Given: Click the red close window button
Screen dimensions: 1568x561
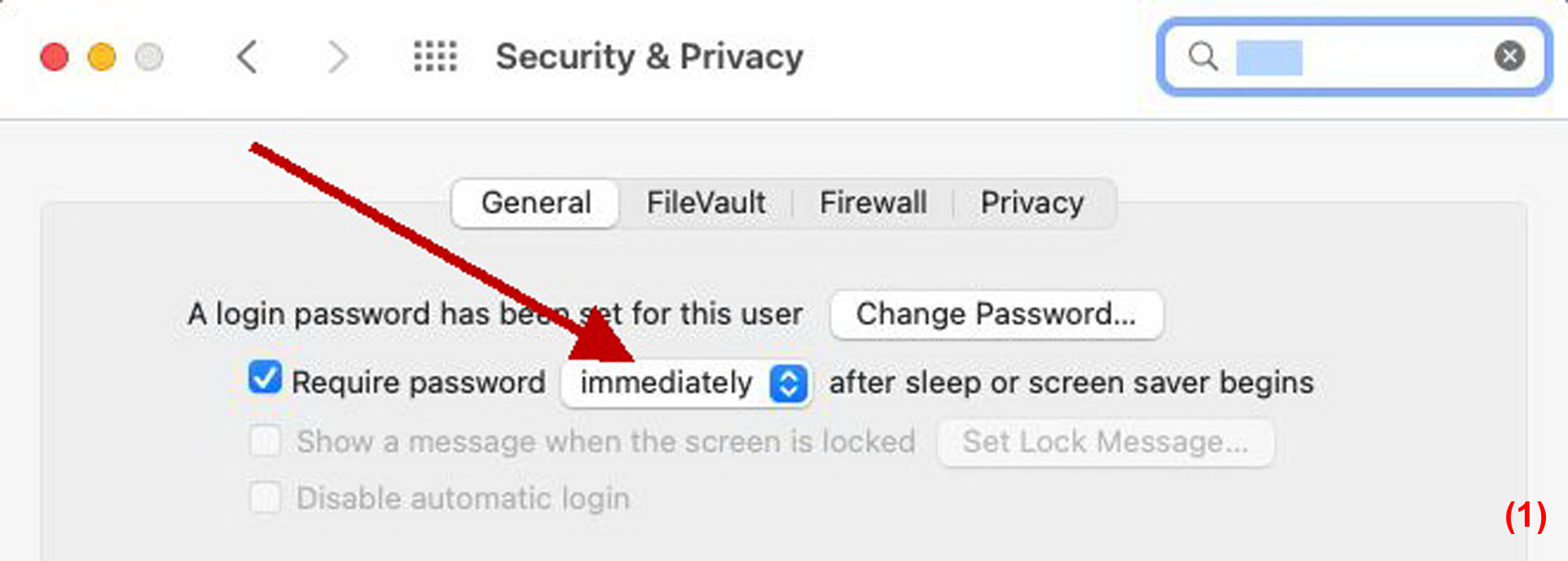Looking at the screenshot, I should [55, 57].
